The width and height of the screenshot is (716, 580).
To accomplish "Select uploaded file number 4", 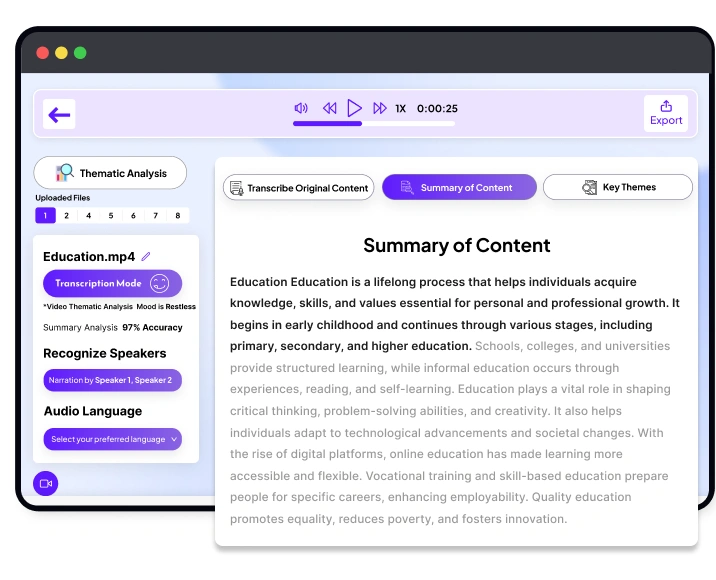I will [89, 215].
